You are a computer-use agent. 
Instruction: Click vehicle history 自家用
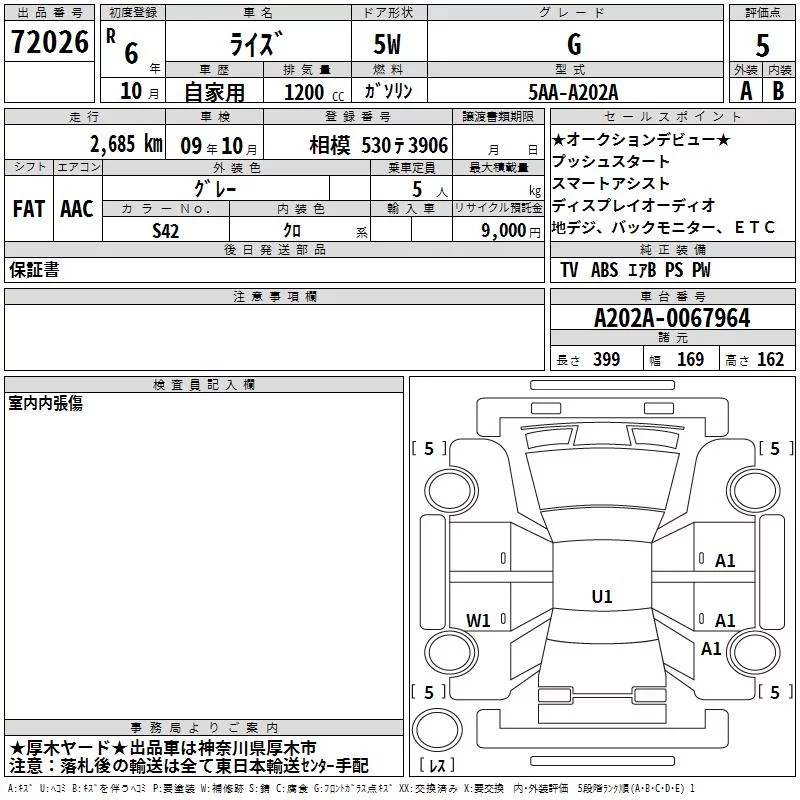point(214,92)
